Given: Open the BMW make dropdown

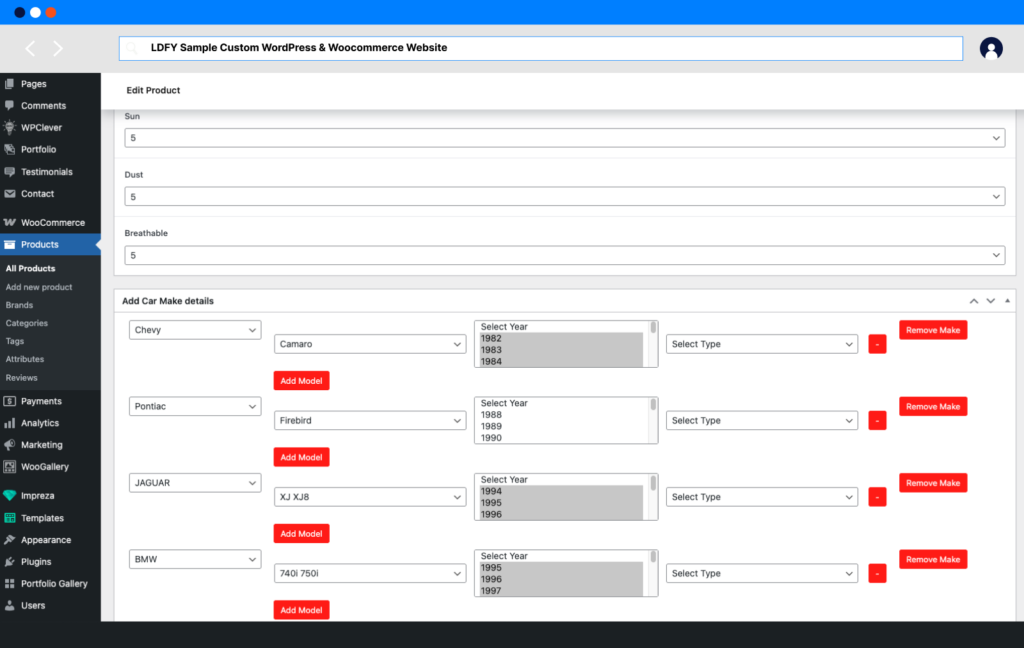Looking at the screenshot, I should click(195, 559).
